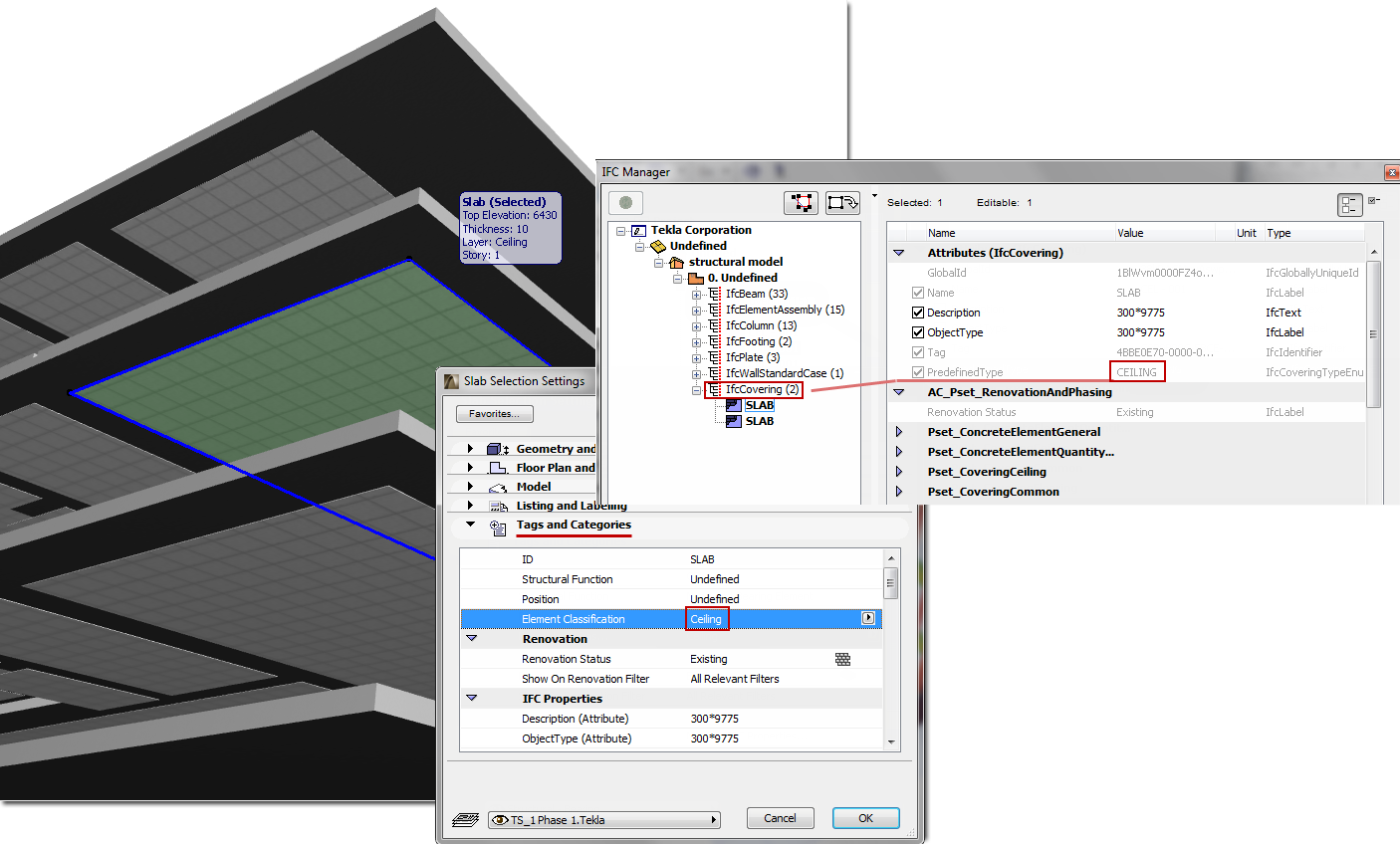
Task: Click the Tags and Categories panel icon
Action: click(498, 527)
